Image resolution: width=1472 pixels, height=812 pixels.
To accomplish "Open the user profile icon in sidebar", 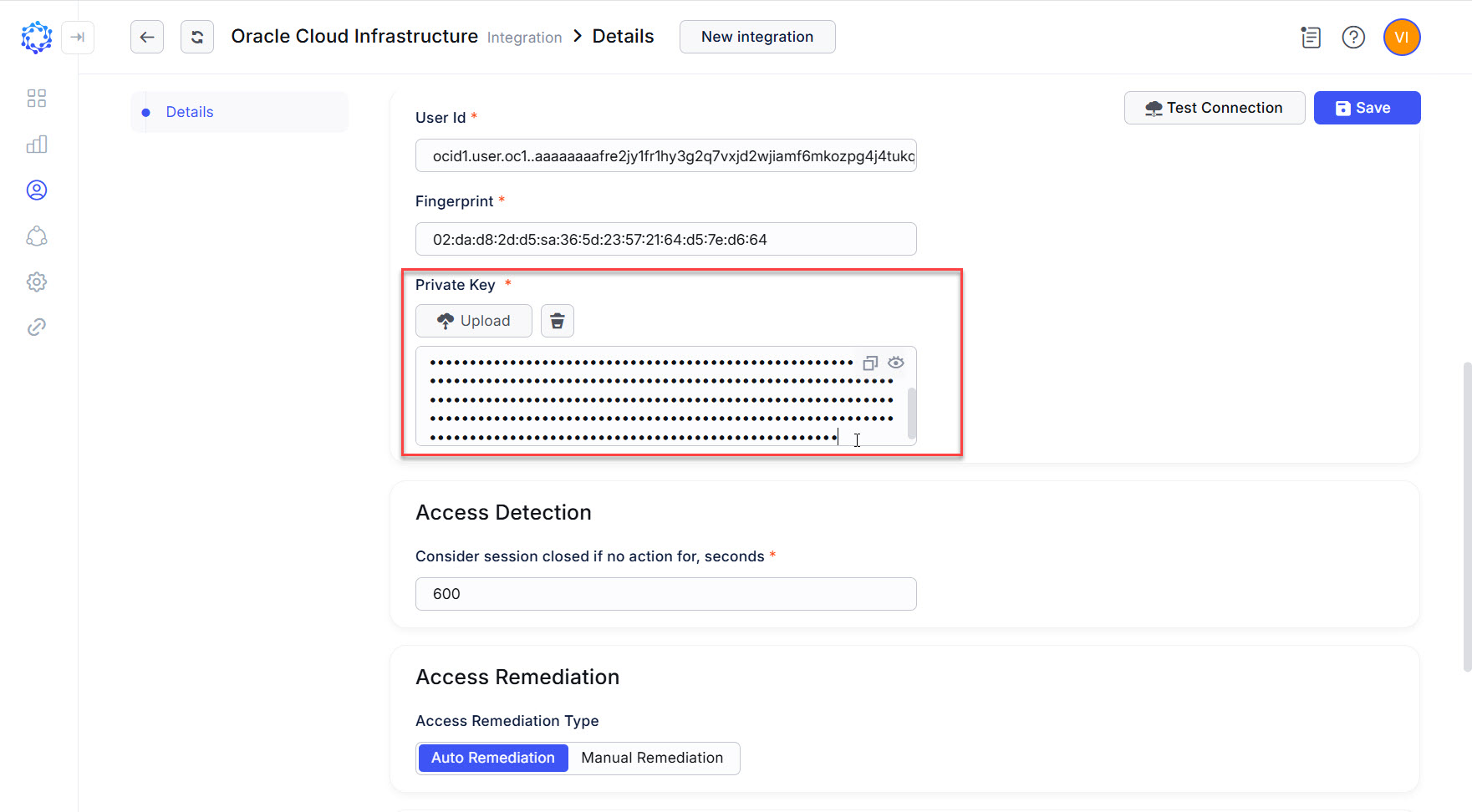I will pyautogui.click(x=36, y=190).
